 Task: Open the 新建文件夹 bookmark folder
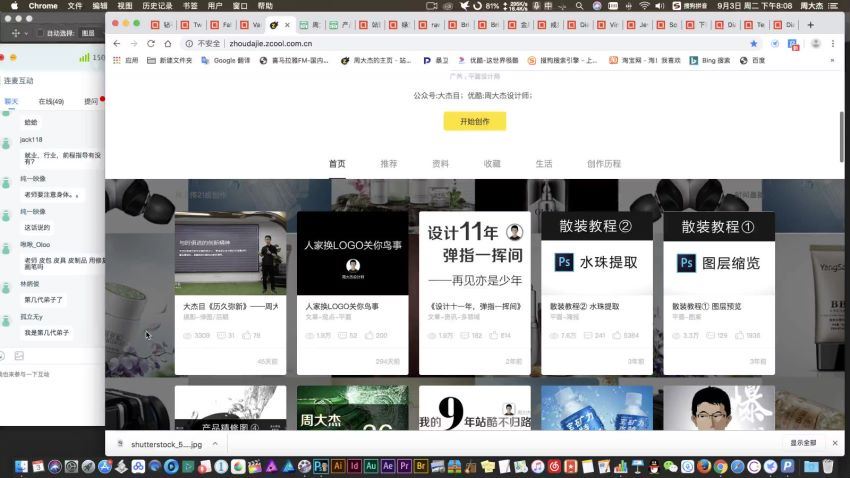point(170,60)
